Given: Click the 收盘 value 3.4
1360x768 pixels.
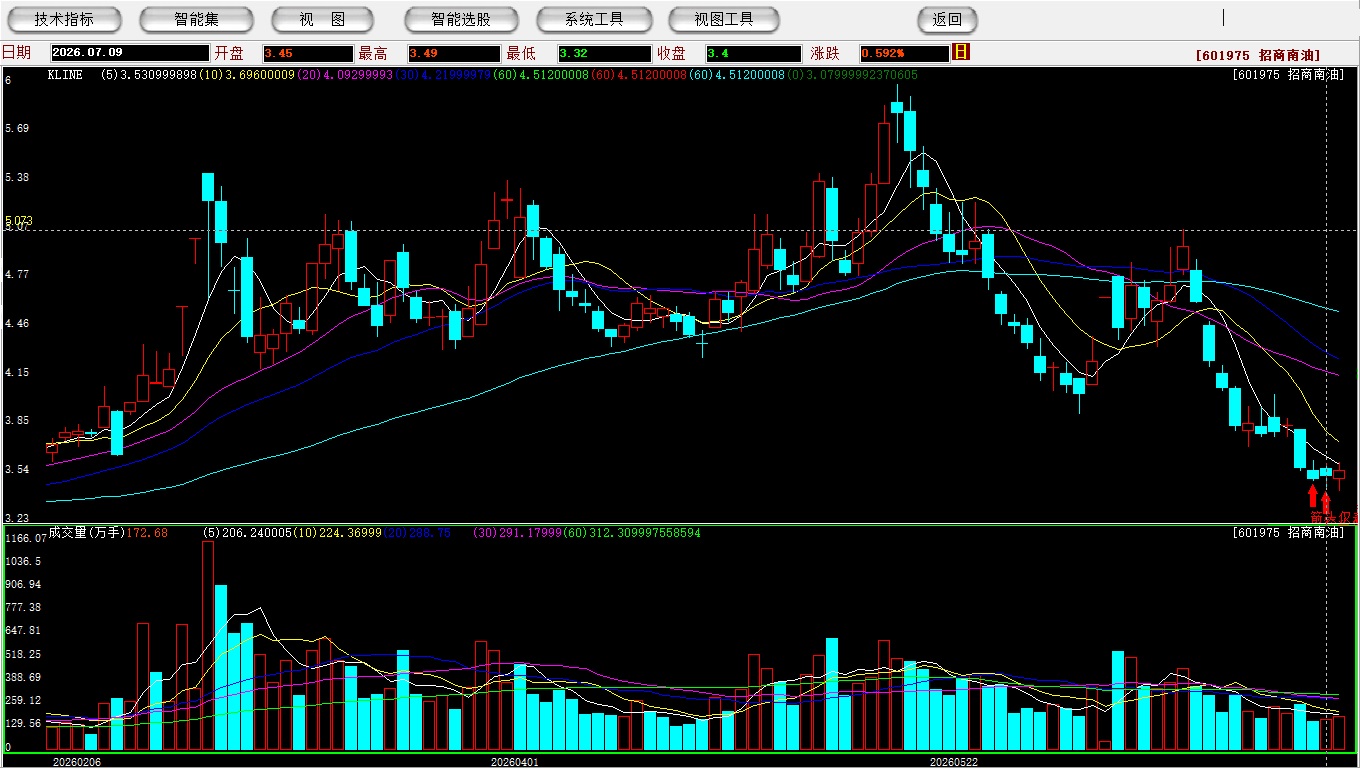Looking at the screenshot, I should pos(753,53).
